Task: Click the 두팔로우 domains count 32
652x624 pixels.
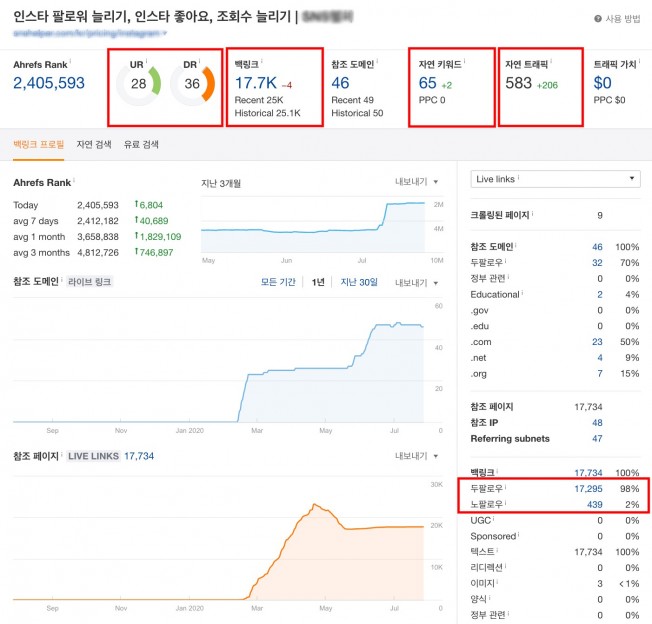Action: [597, 263]
